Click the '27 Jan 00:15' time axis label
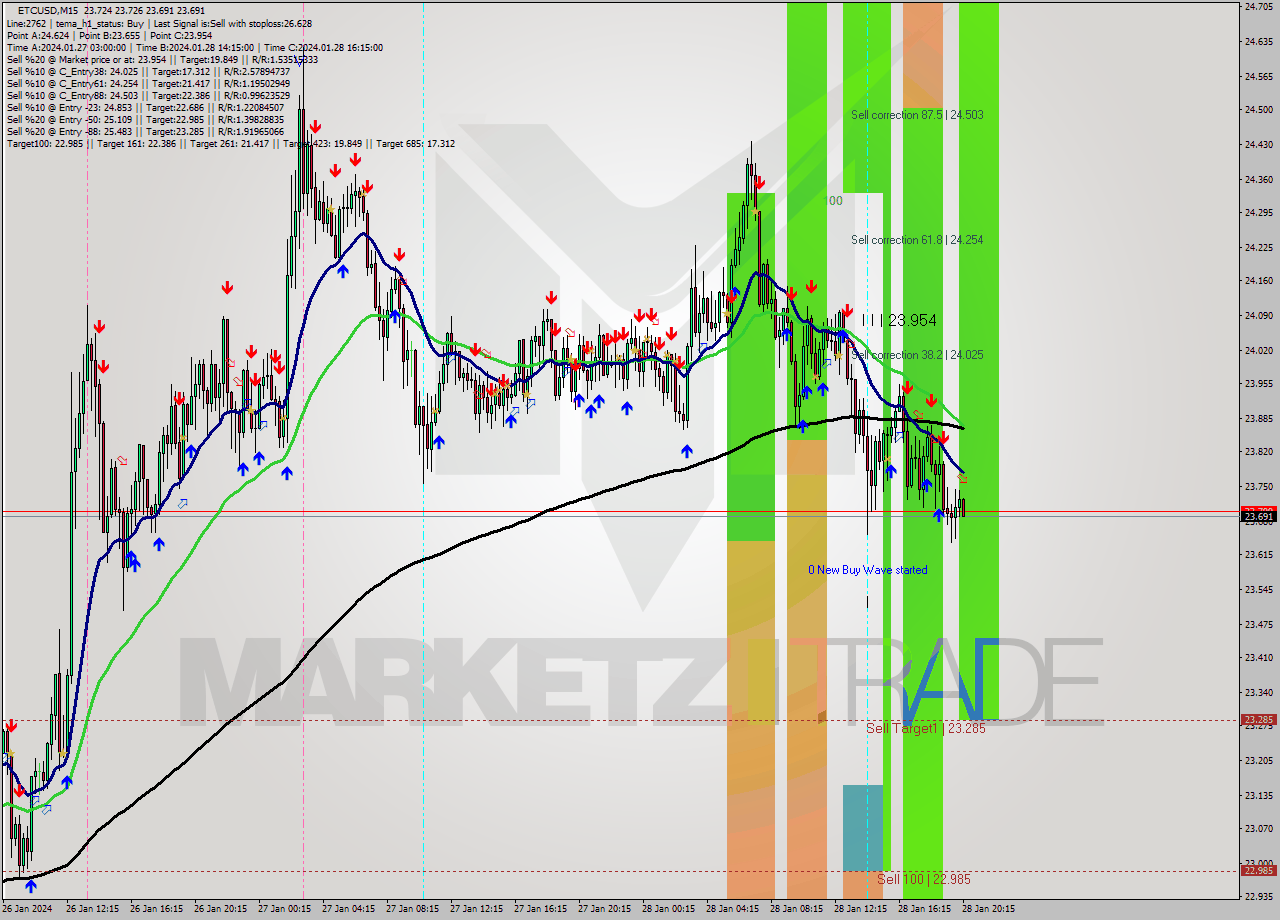Viewport: 1280px width, 920px height. (284, 909)
